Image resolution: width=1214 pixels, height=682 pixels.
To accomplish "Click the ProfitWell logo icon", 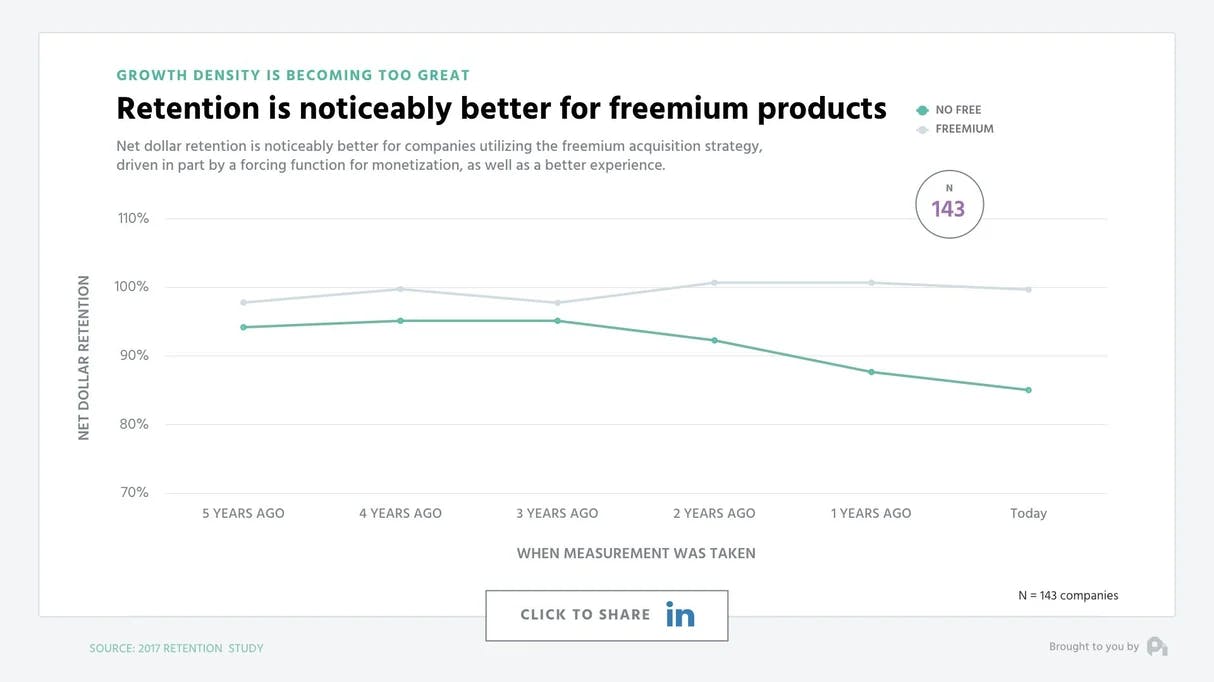I will [x=1157, y=647].
